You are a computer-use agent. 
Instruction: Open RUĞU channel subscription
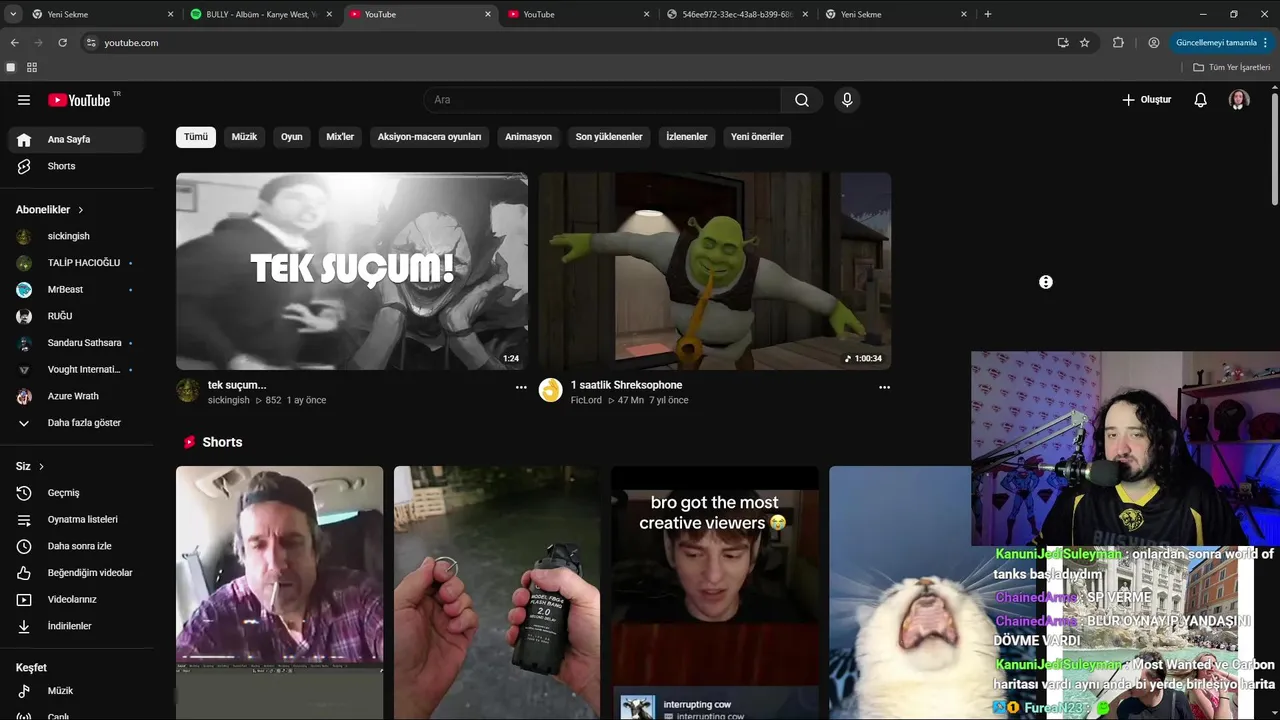point(76,316)
